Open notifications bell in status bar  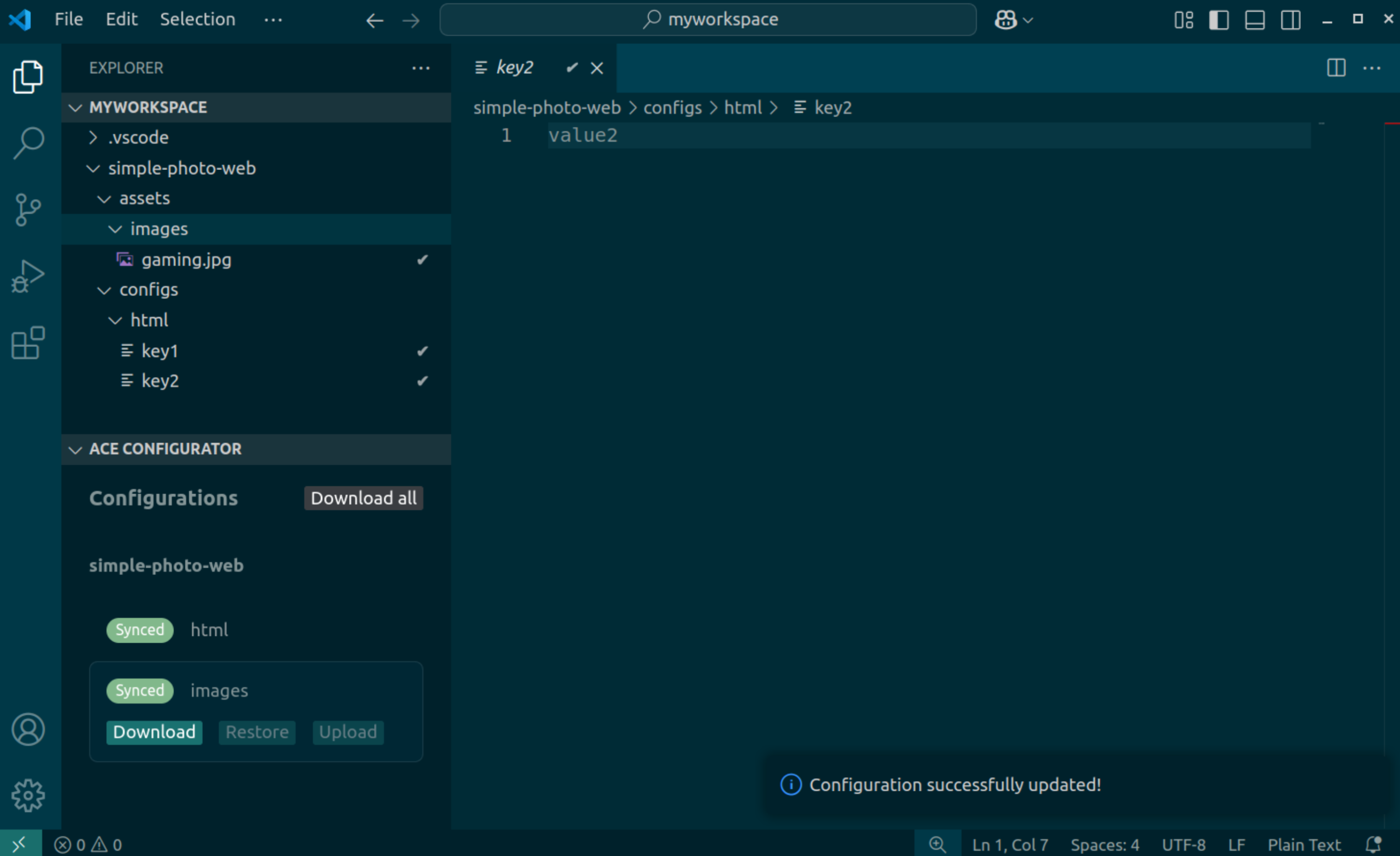(1373, 845)
